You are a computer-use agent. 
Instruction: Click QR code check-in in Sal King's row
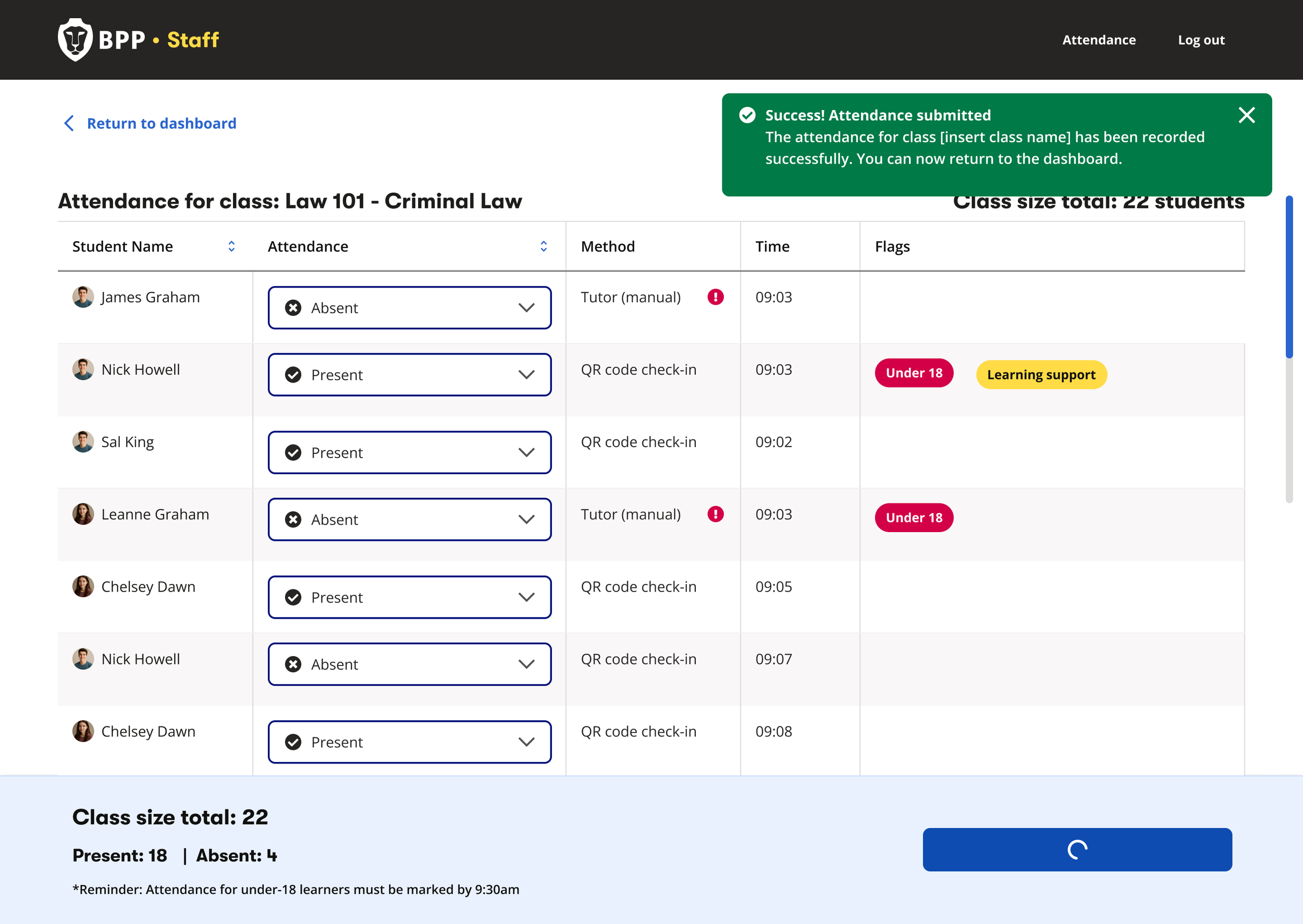(638, 442)
